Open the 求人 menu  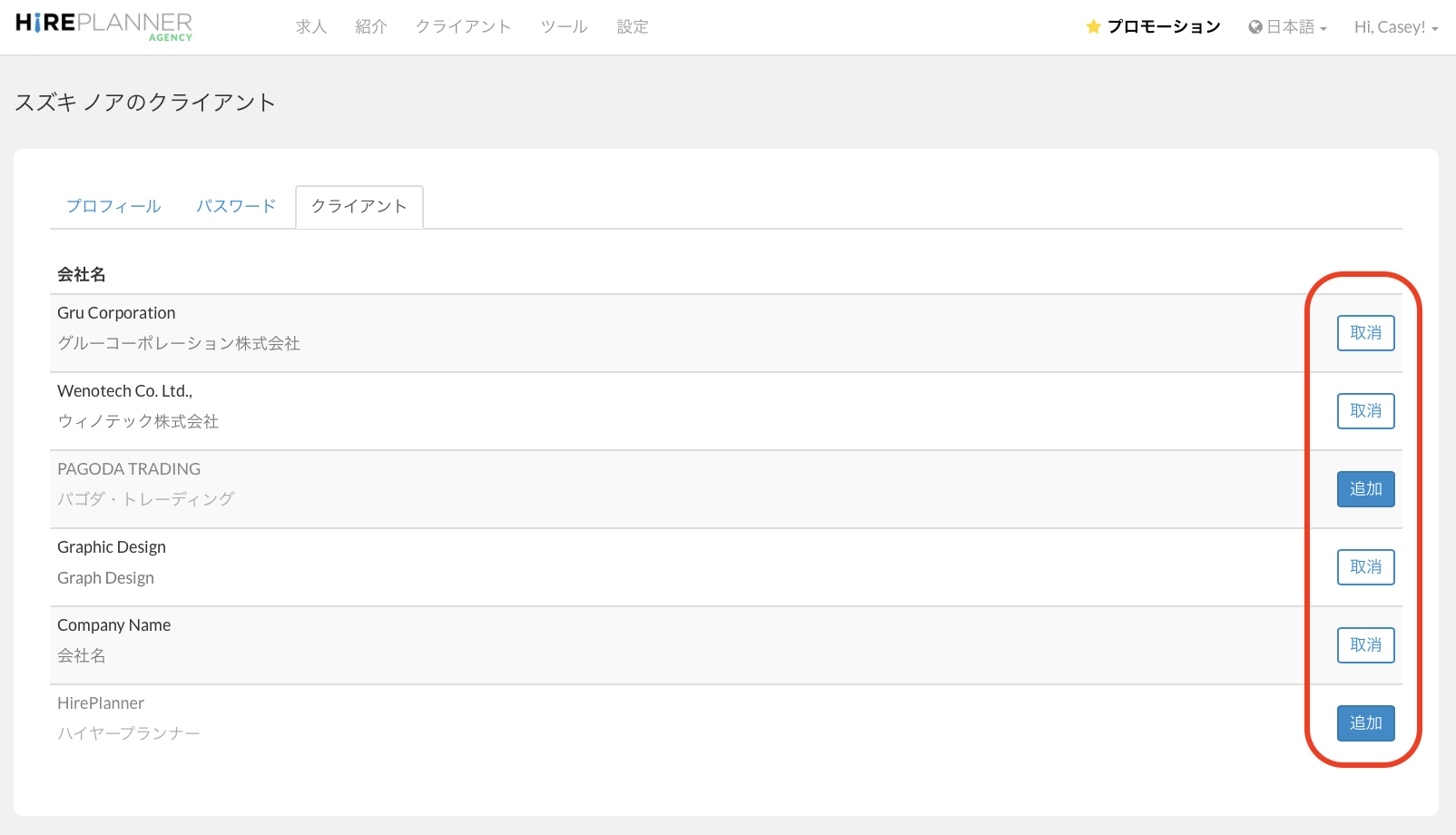coord(310,27)
